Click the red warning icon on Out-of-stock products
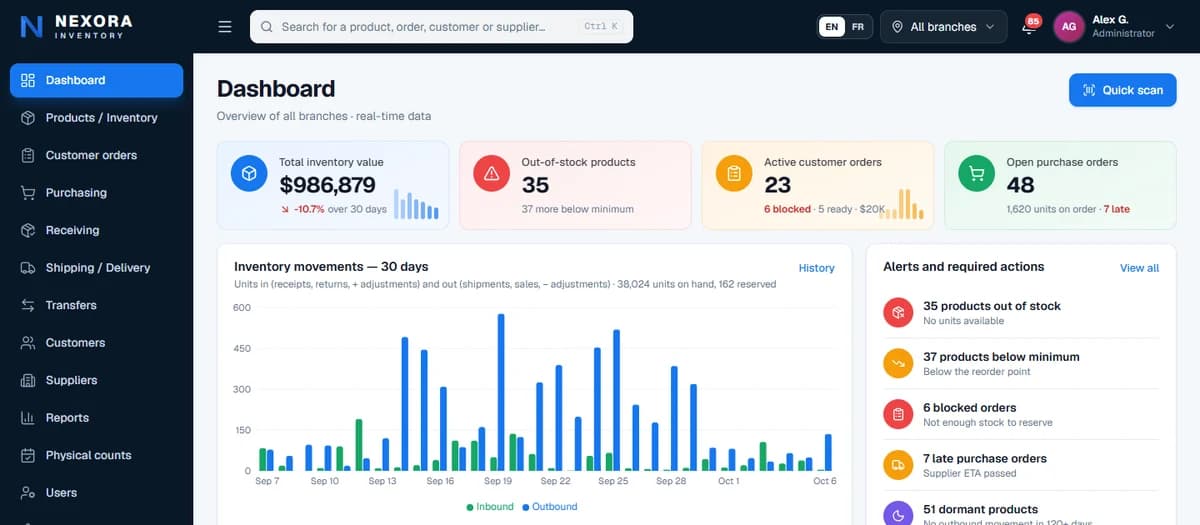The height and width of the screenshot is (525, 1200). [x=491, y=173]
